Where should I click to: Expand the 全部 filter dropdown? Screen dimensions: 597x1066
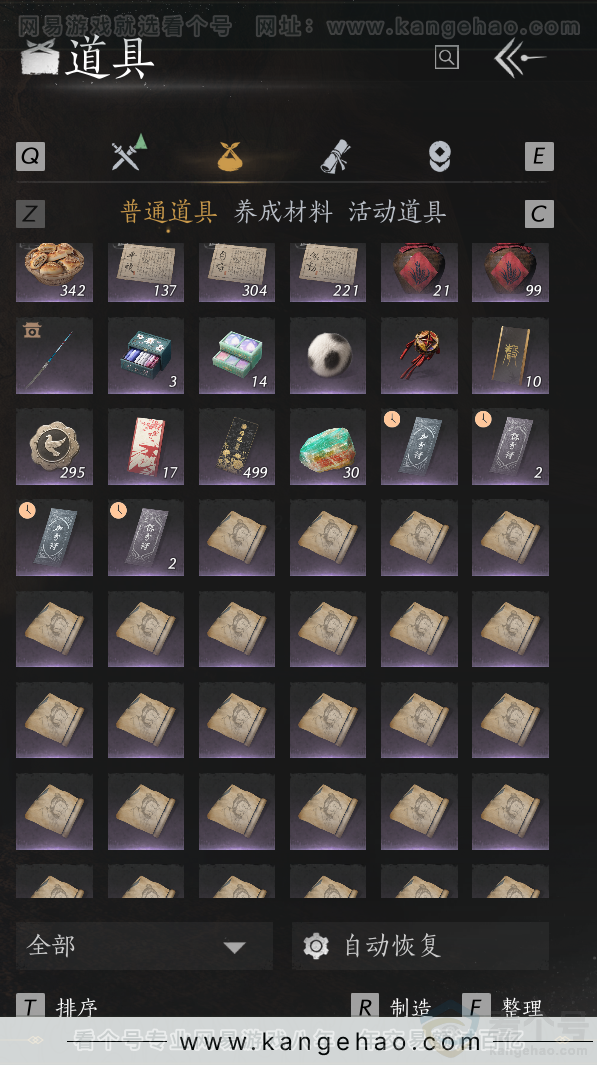tap(144, 946)
